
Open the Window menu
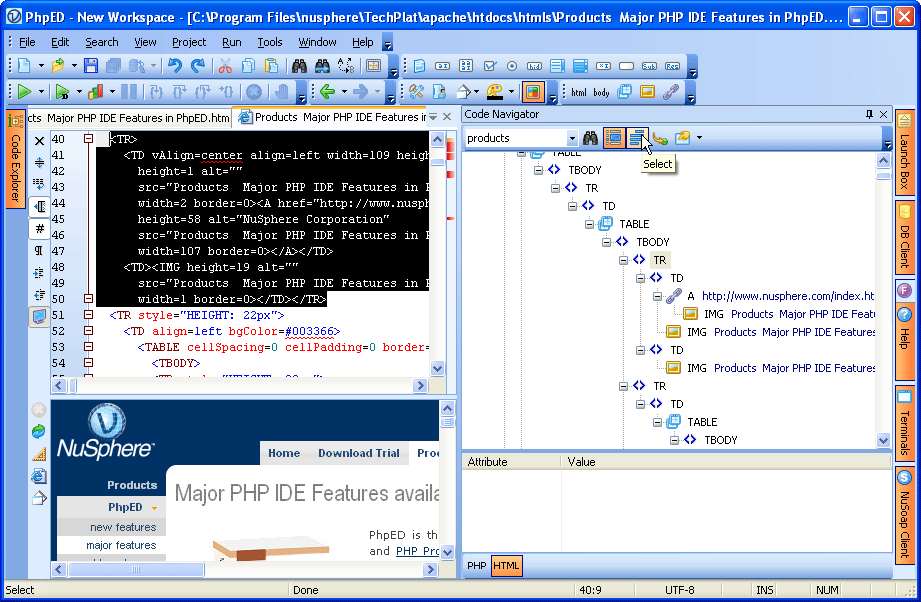[x=317, y=42]
